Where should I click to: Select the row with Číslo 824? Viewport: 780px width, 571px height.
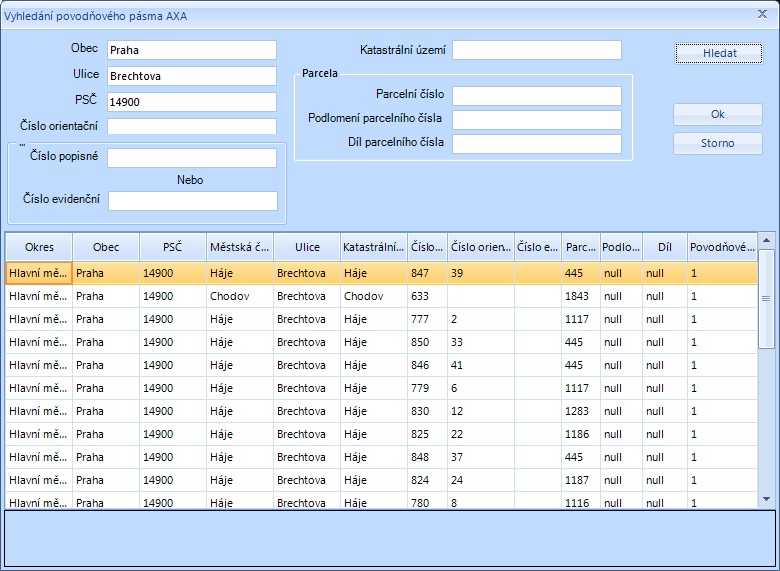pyautogui.click(x=382, y=480)
